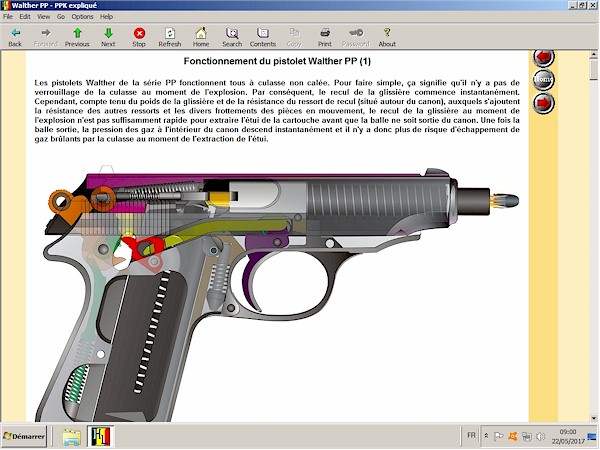Image resolution: width=600 pixels, height=450 pixels.
Task: Click the app icon in the title bar
Action: [x=5, y=5]
